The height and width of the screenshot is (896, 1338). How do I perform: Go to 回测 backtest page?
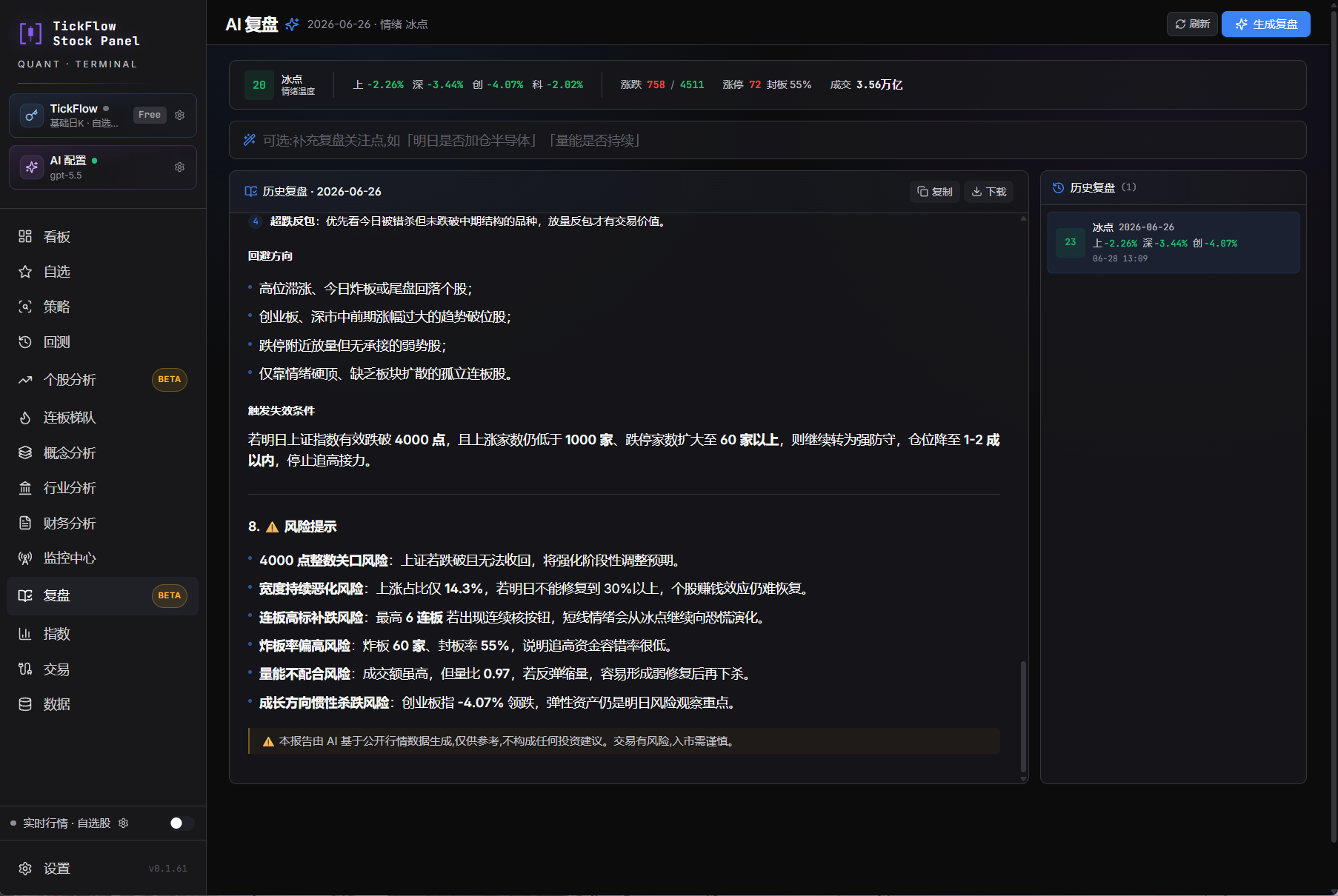click(103, 342)
